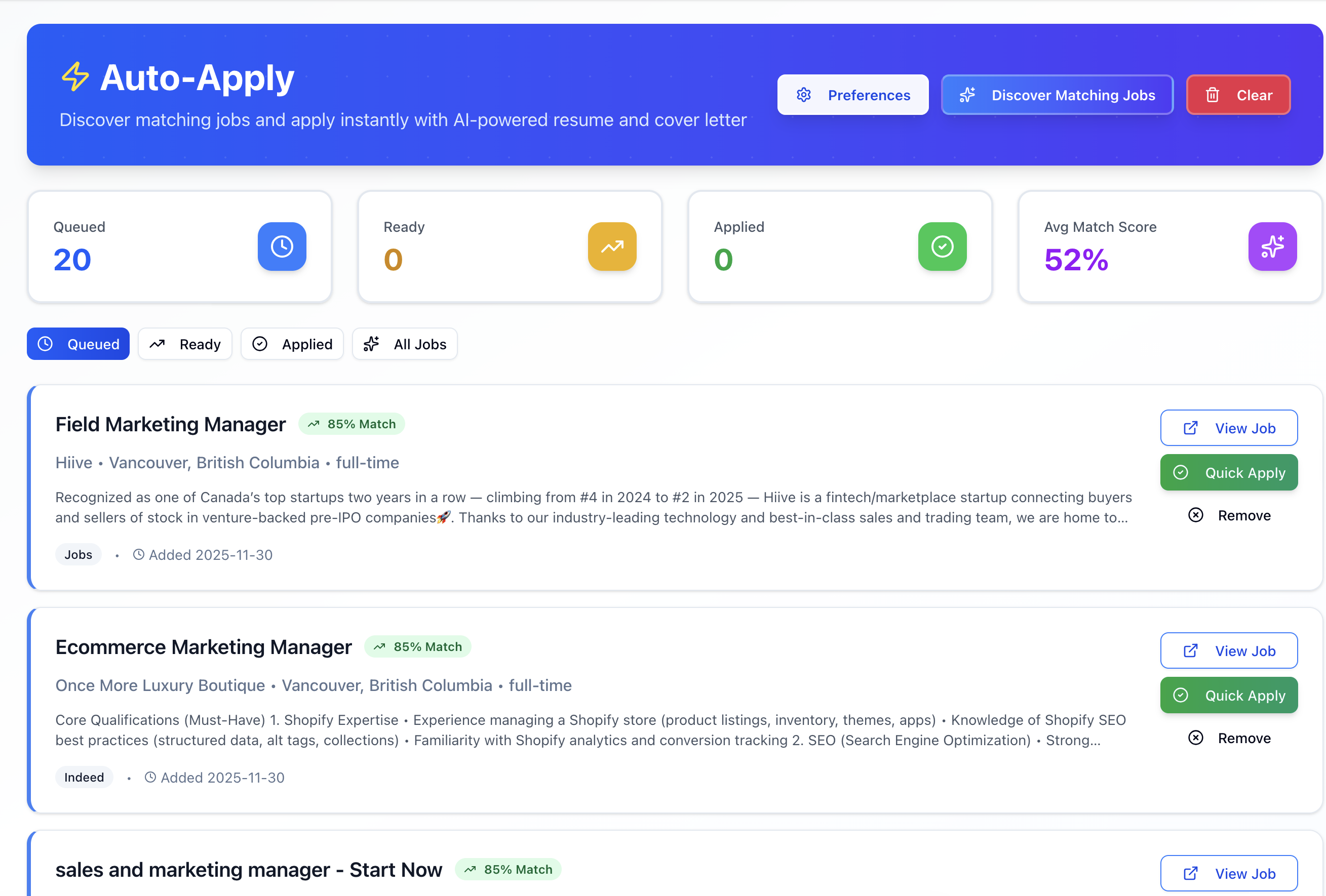Switch to the All Jobs filter tab
1326x896 pixels.
pos(405,344)
